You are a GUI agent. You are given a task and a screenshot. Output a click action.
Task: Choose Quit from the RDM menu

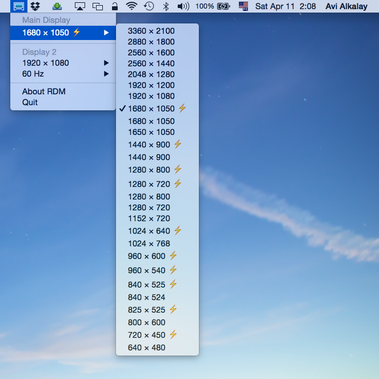tap(63, 102)
